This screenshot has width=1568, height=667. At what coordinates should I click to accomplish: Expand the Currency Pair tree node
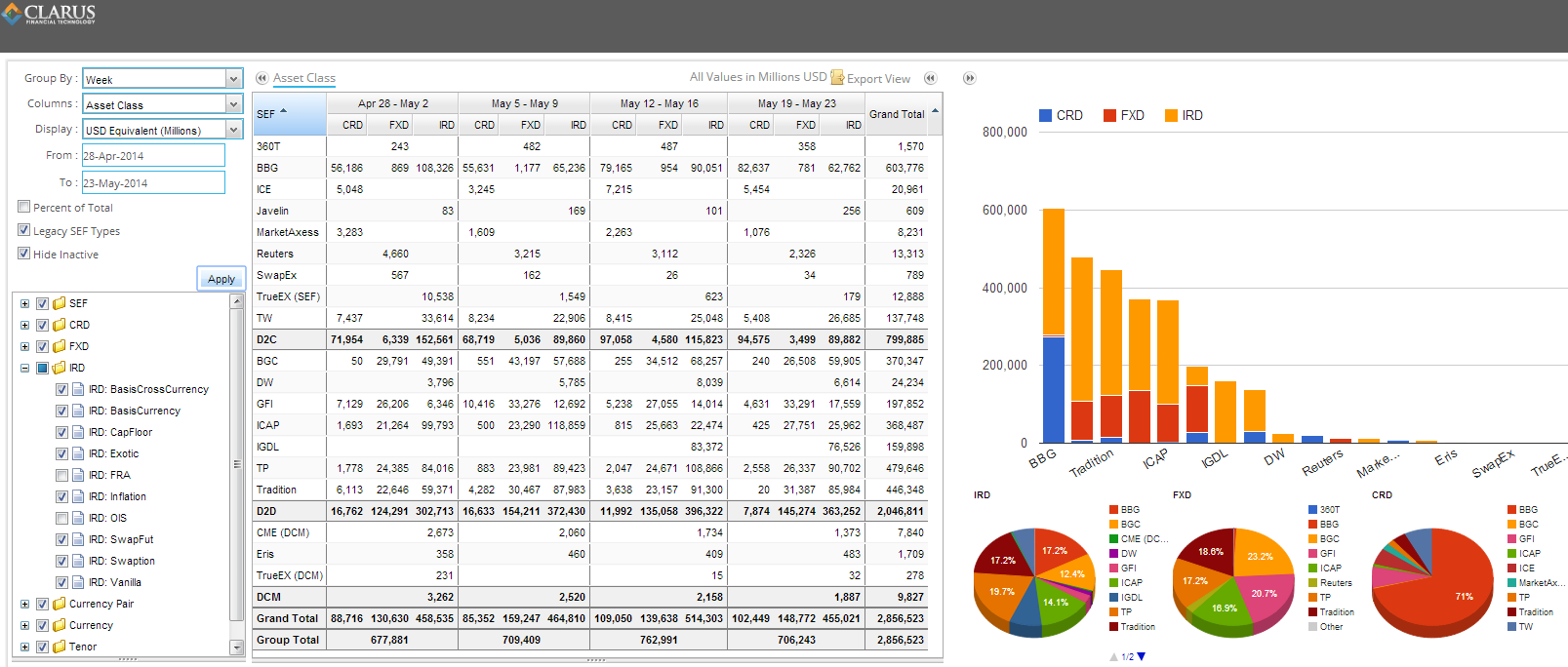(24, 604)
